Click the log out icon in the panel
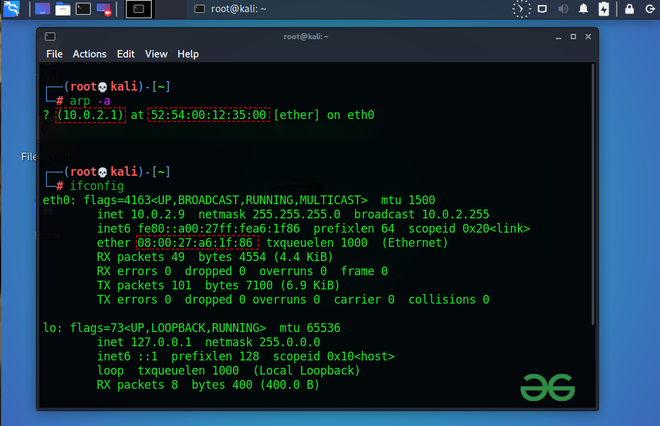 click(x=649, y=9)
